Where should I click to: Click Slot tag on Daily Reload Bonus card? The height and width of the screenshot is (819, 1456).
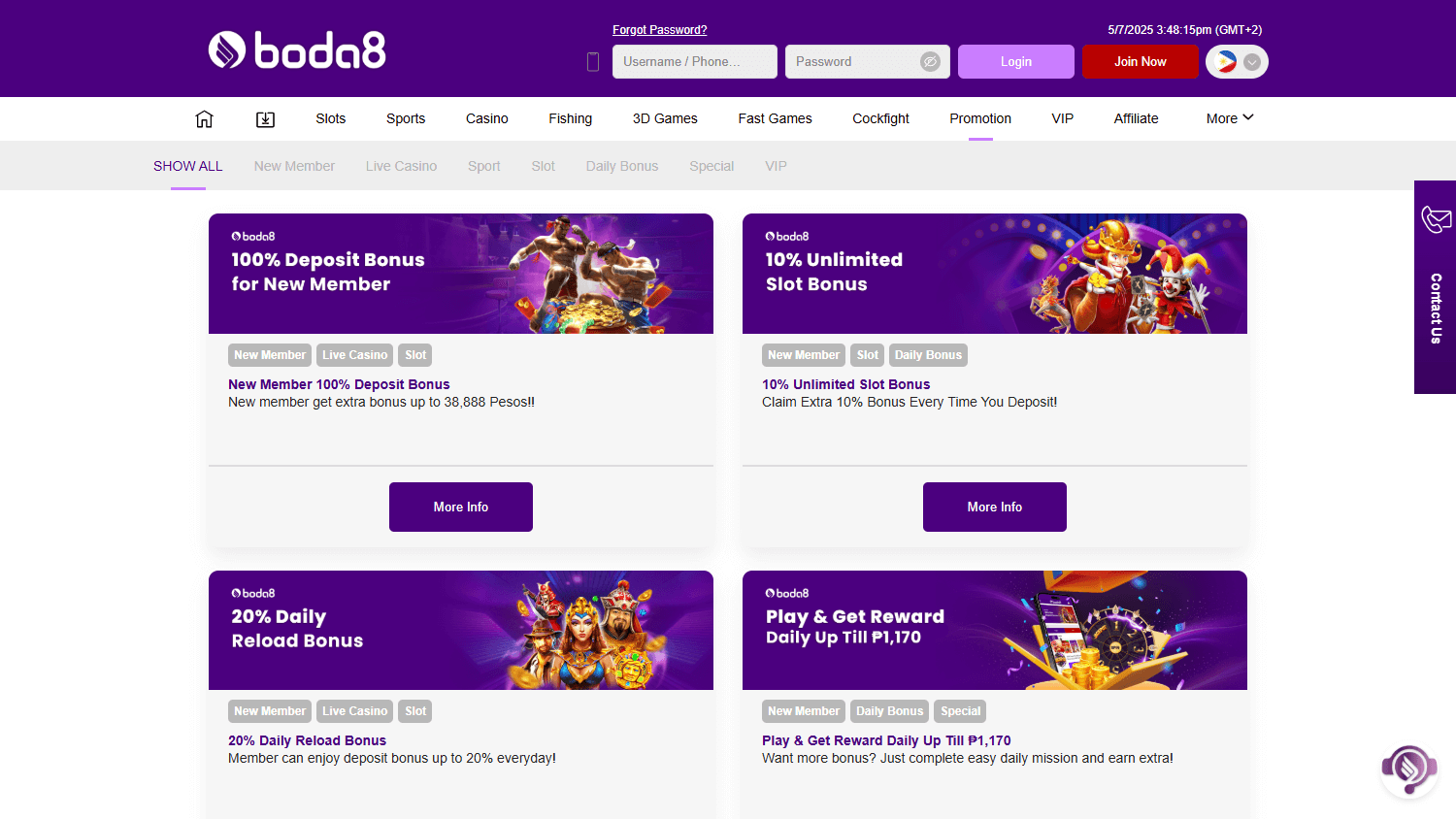tap(415, 711)
